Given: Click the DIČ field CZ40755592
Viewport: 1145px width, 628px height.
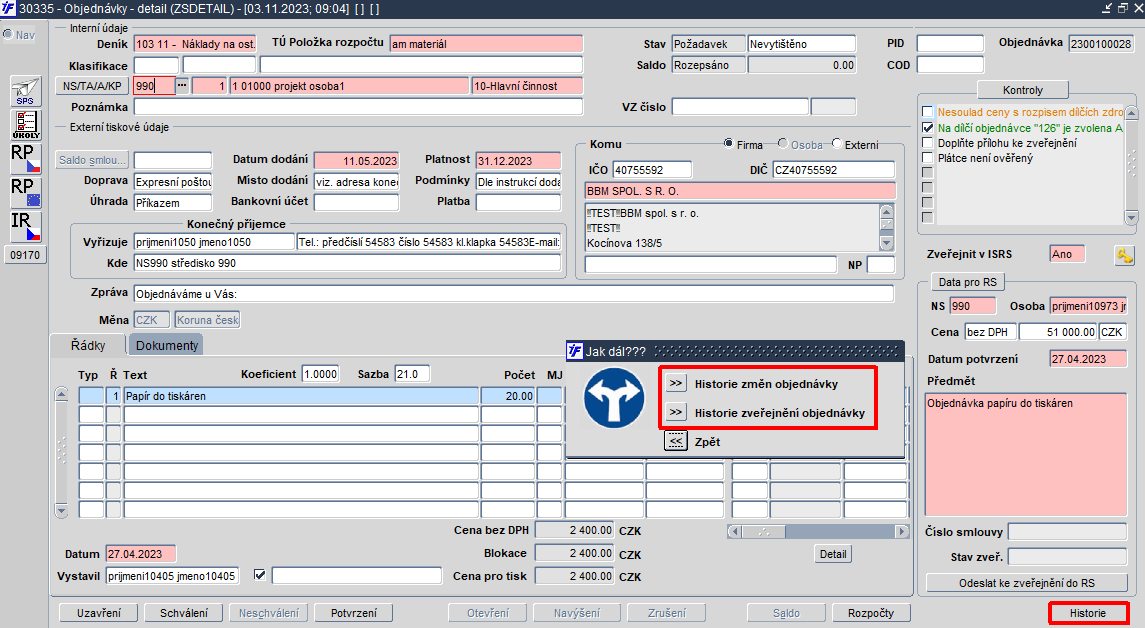Looking at the screenshot, I should tap(833, 169).
